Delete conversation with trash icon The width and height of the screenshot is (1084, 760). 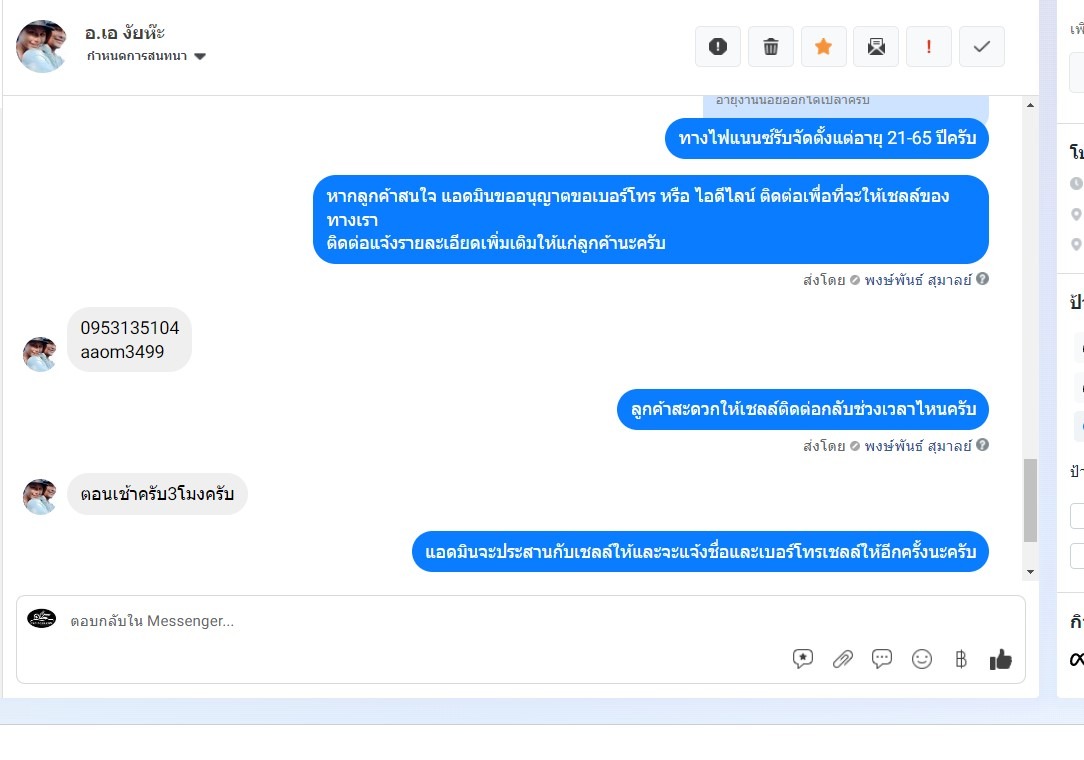tap(771, 46)
